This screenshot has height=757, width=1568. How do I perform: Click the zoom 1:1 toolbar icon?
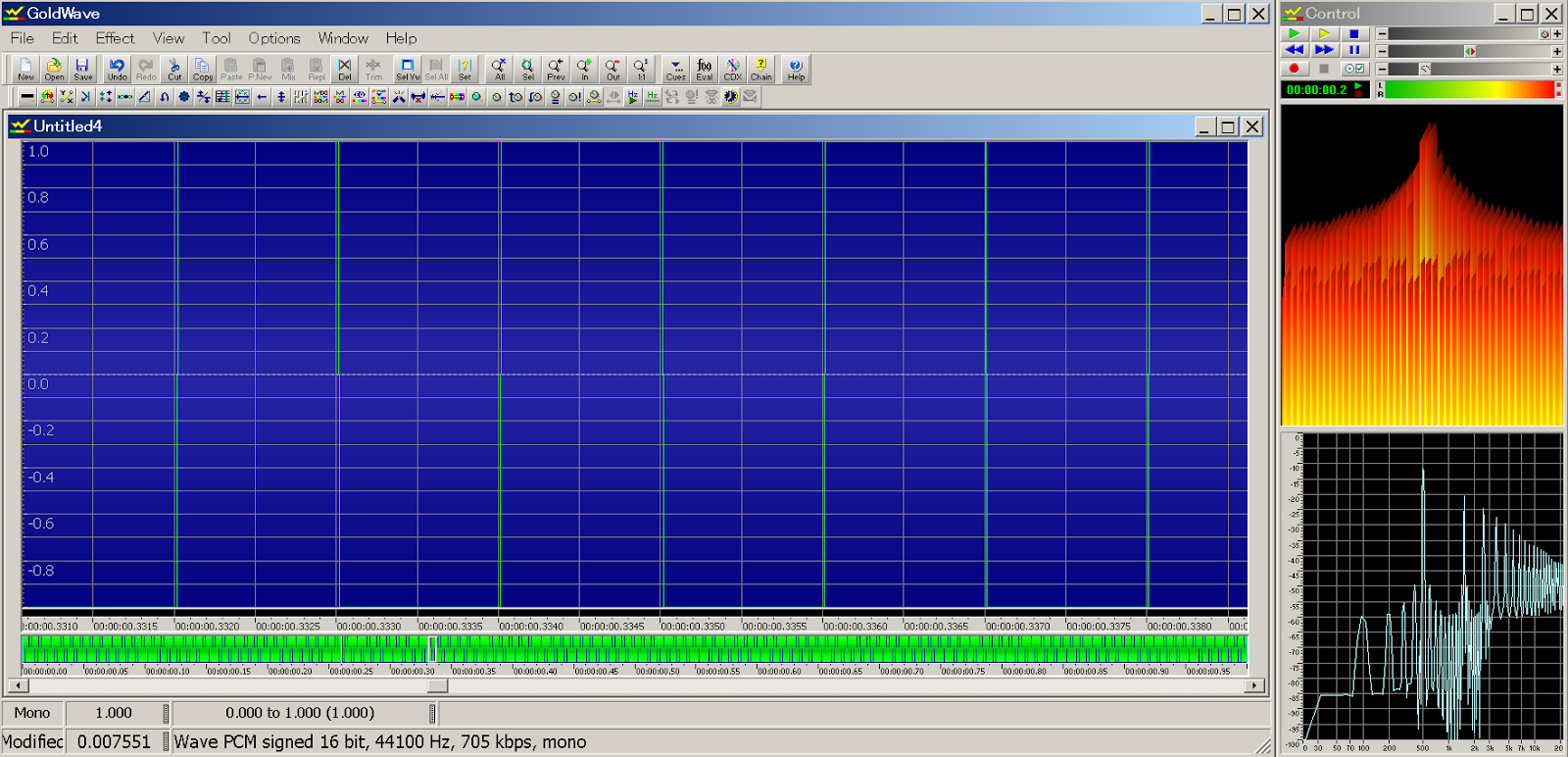(641, 69)
